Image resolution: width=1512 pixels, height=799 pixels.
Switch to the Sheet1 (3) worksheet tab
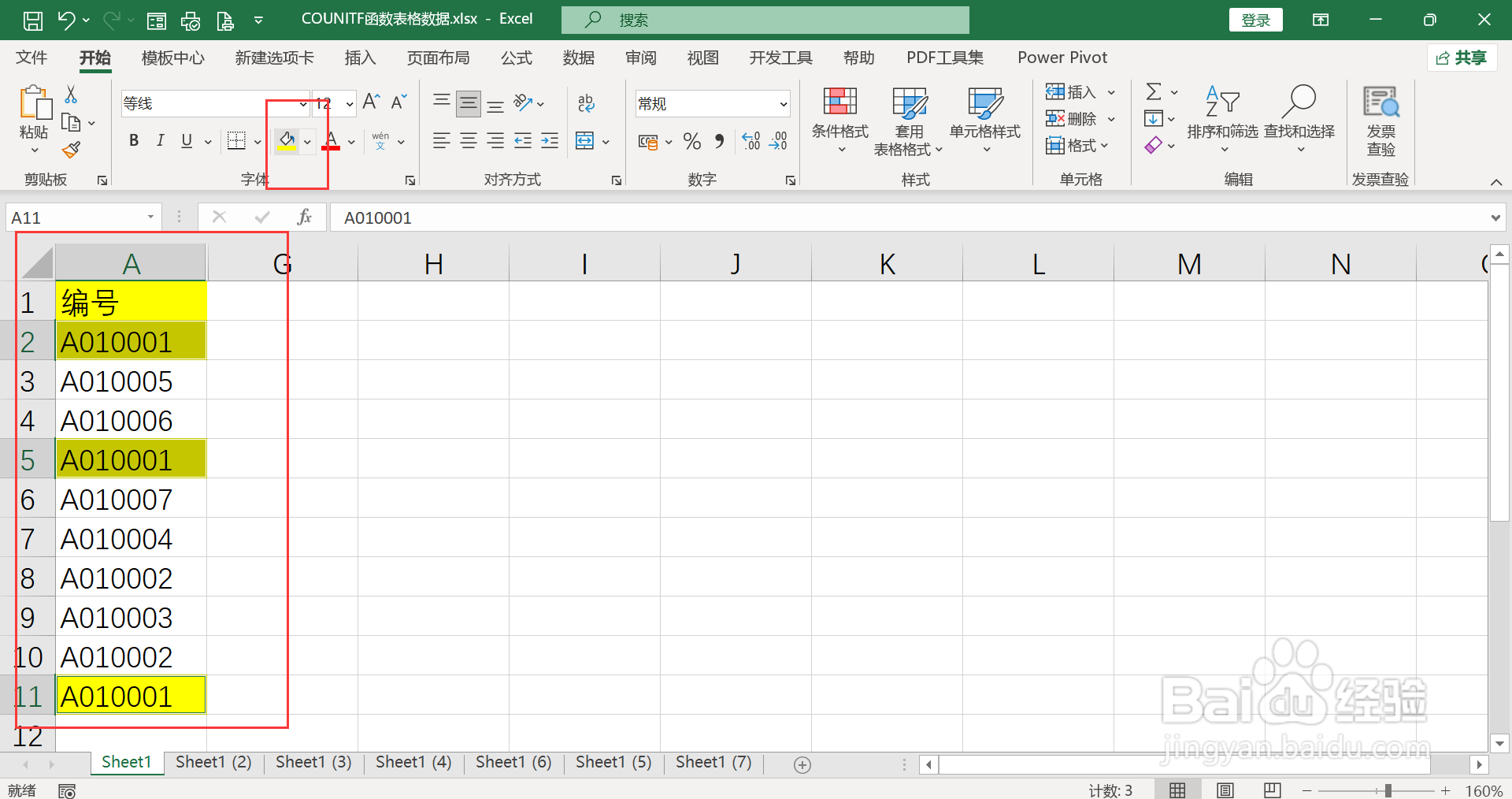click(x=313, y=761)
